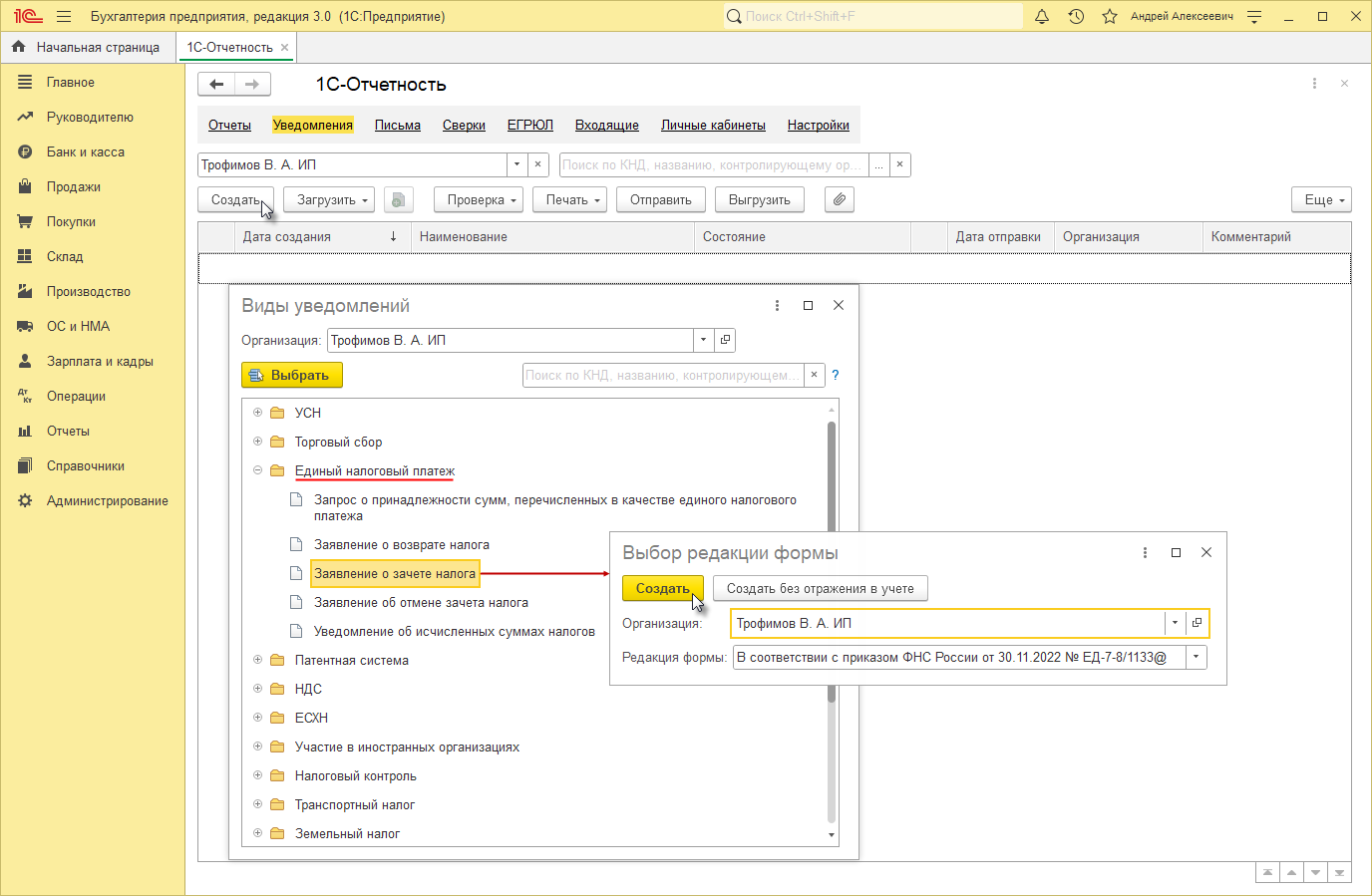Click Создать in the main toolbar
This screenshot has width=1372, height=896.
point(236,200)
